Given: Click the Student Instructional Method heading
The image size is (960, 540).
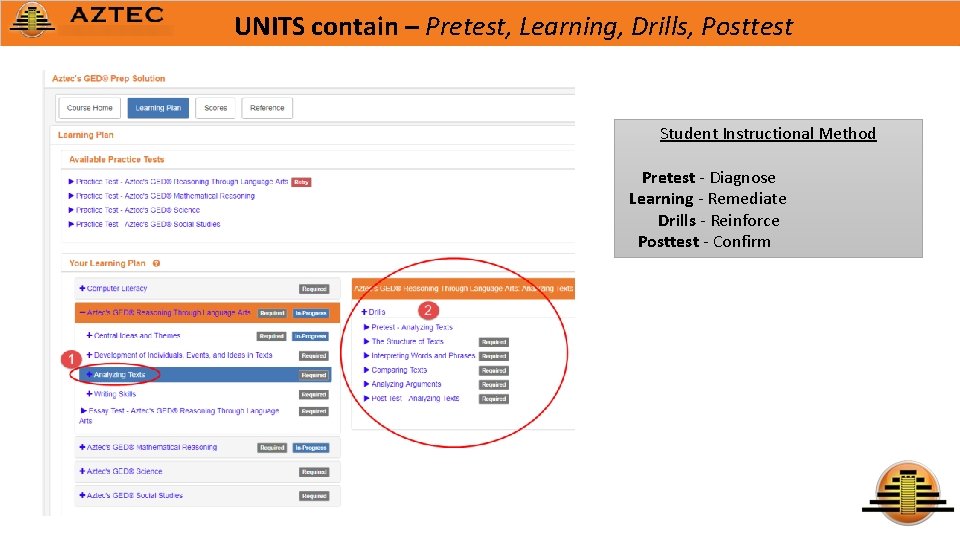Looking at the screenshot, I should [x=768, y=133].
